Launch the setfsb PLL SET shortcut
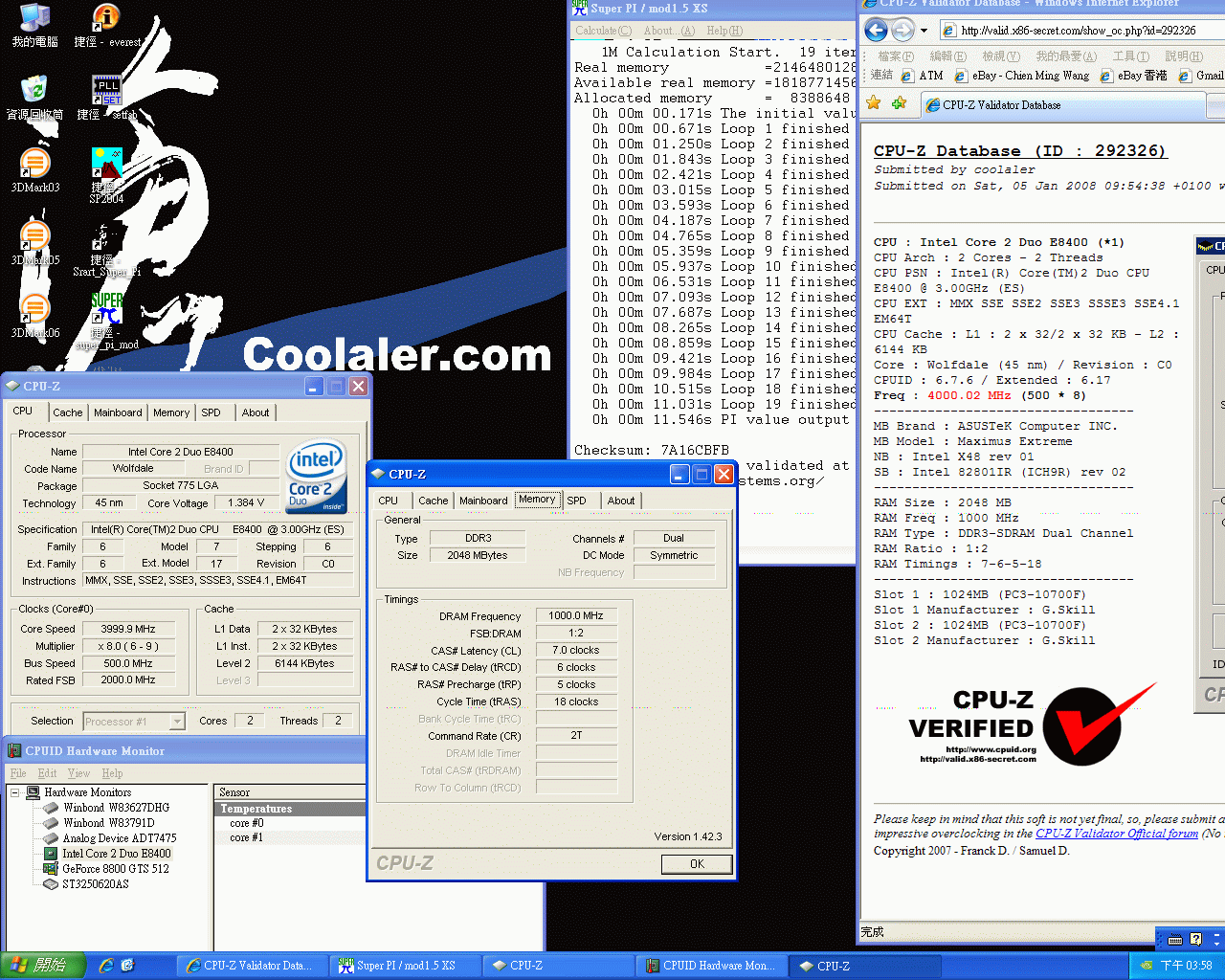The image size is (1225, 980). [x=106, y=98]
